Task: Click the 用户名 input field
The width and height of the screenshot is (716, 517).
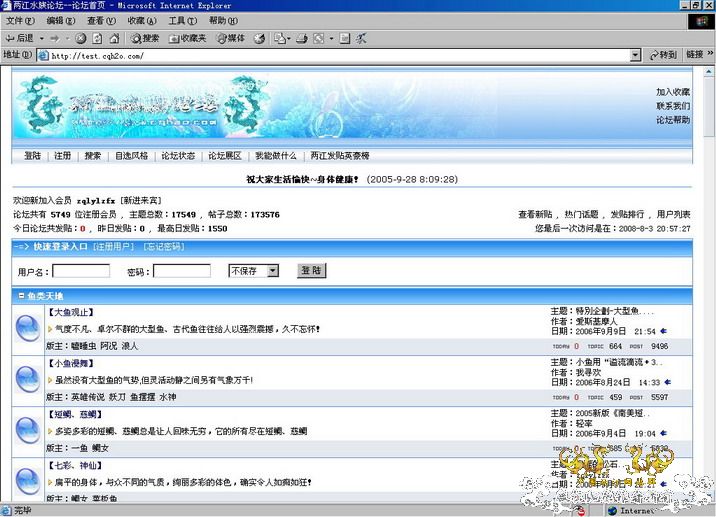Action: click(x=81, y=271)
